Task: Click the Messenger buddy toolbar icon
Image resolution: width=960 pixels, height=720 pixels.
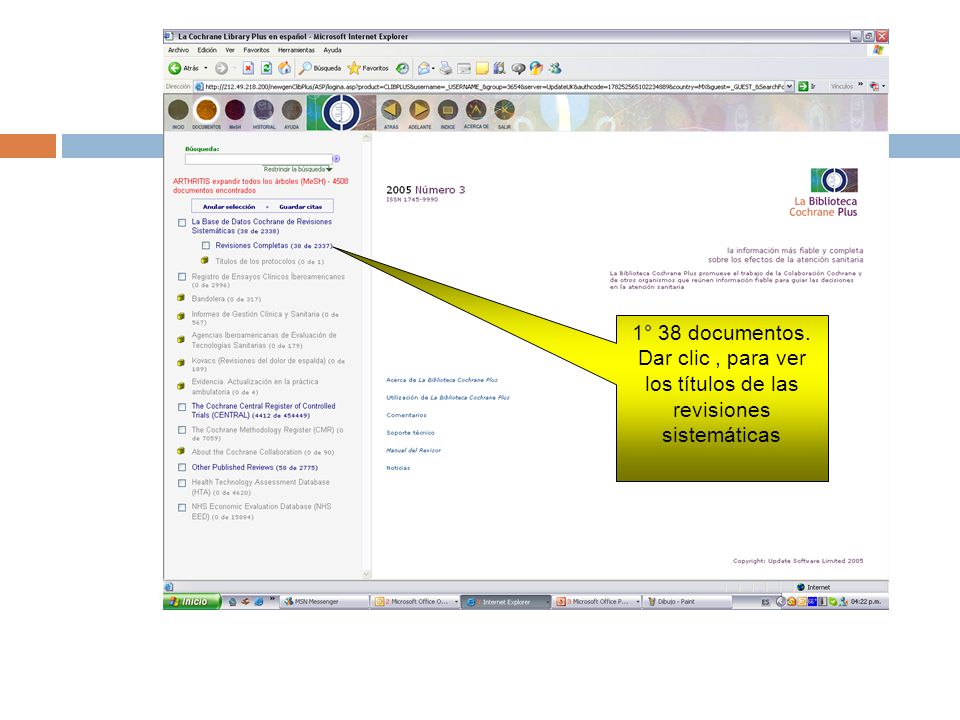Action: (x=555, y=68)
